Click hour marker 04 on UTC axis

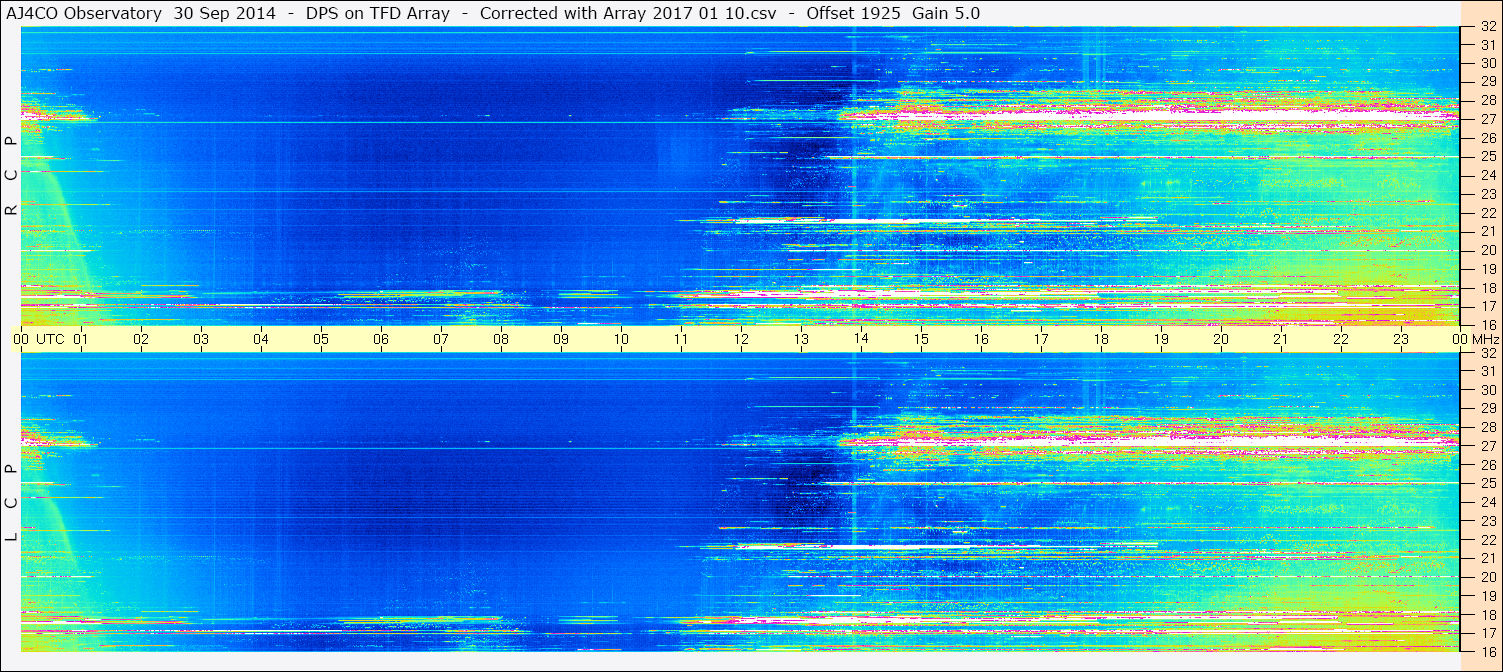tap(261, 339)
